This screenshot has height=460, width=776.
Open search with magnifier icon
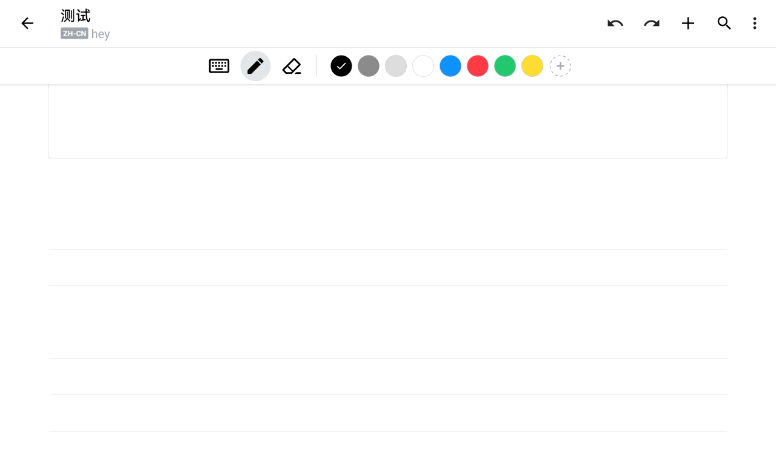click(724, 23)
